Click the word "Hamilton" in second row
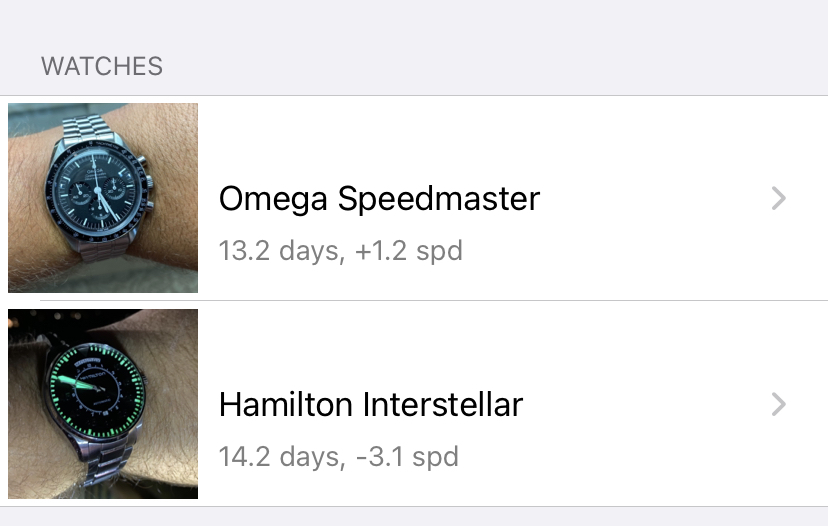Viewport: 828px width, 526px height. pos(286,405)
